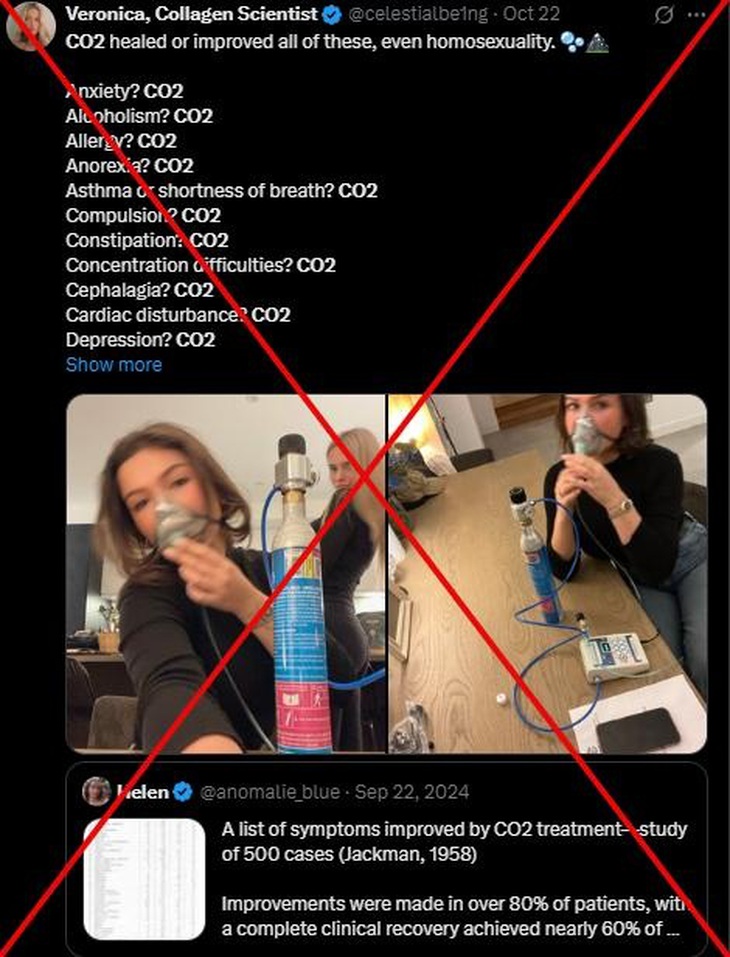Open the Sep 22, 2024 date link
The image size is (730, 957).
(412, 792)
